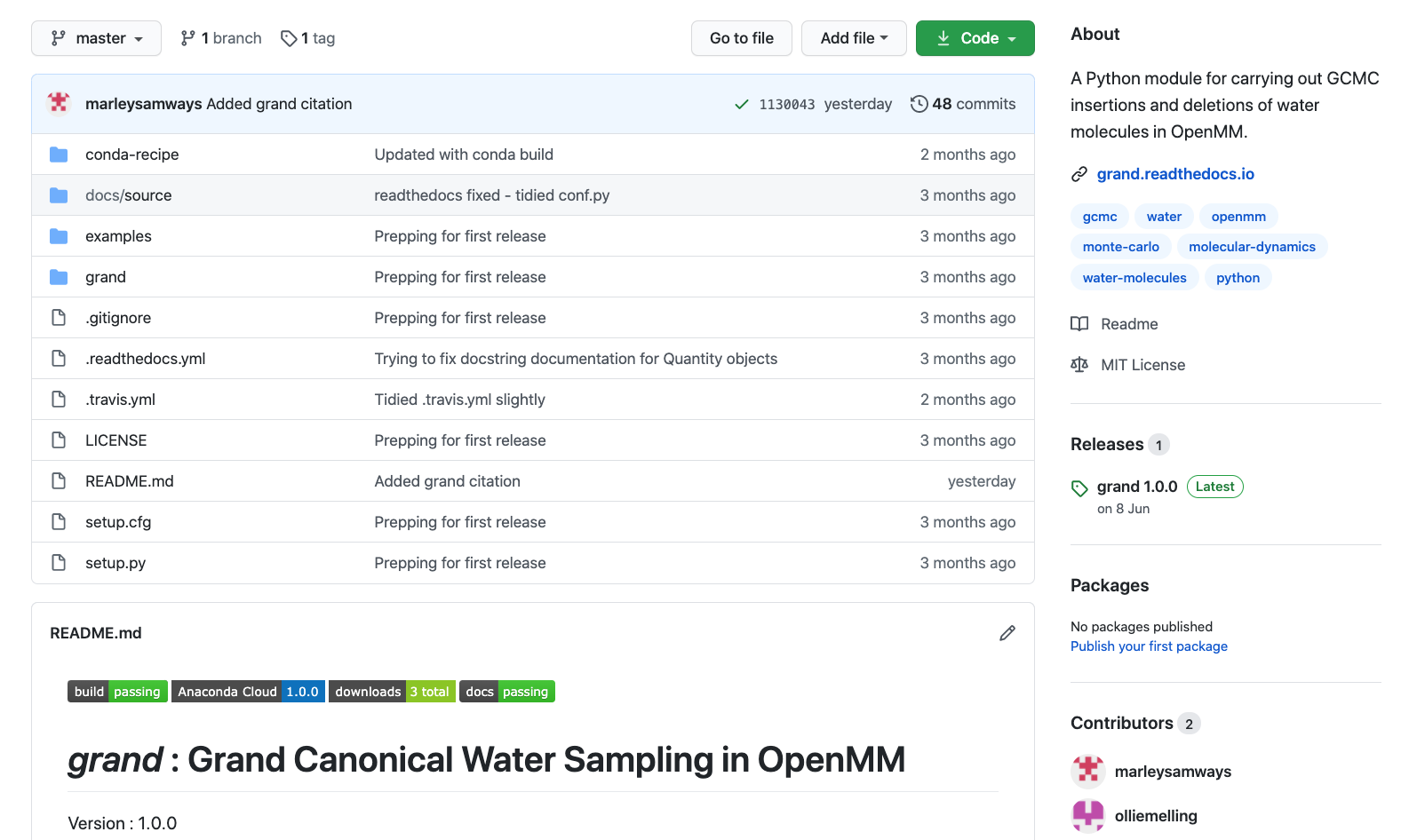Open the green Code dropdown

click(975, 38)
